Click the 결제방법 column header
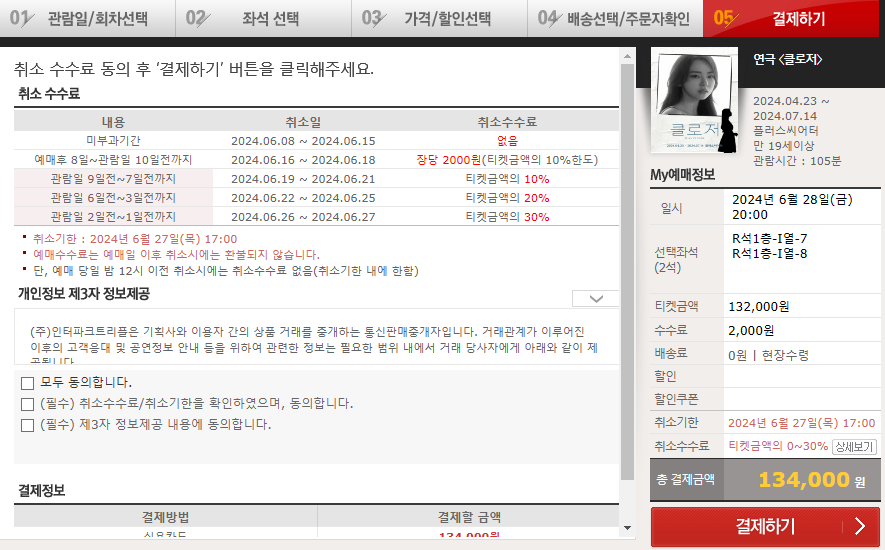Viewport: 885px width, 550px height. [165, 517]
